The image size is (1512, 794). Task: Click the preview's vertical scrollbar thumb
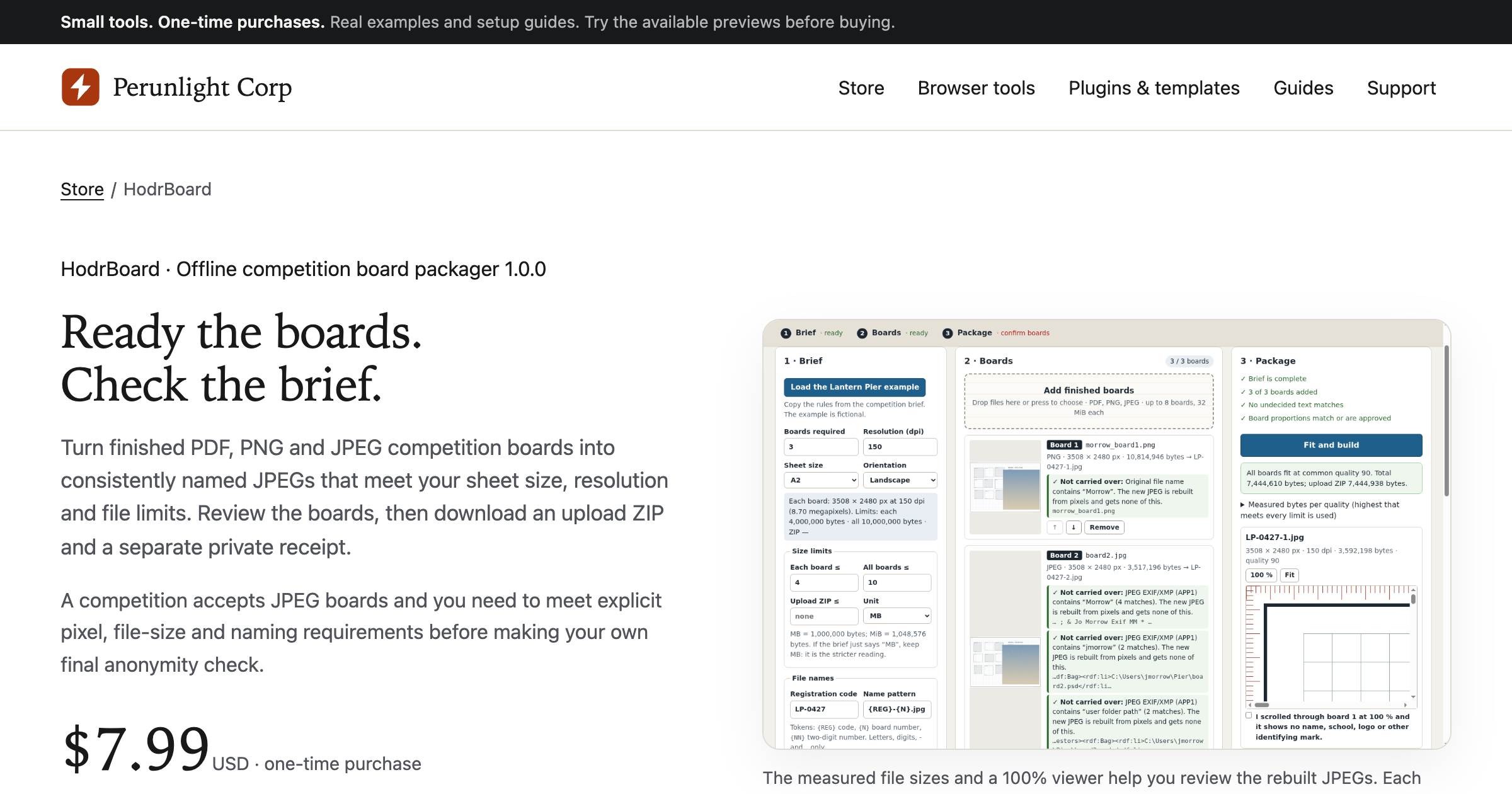coord(1413,599)
